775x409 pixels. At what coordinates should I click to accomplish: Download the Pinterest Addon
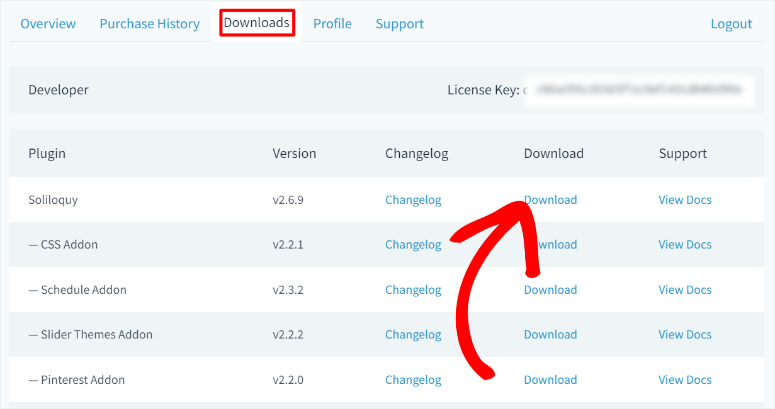click(x=551, y=380)
